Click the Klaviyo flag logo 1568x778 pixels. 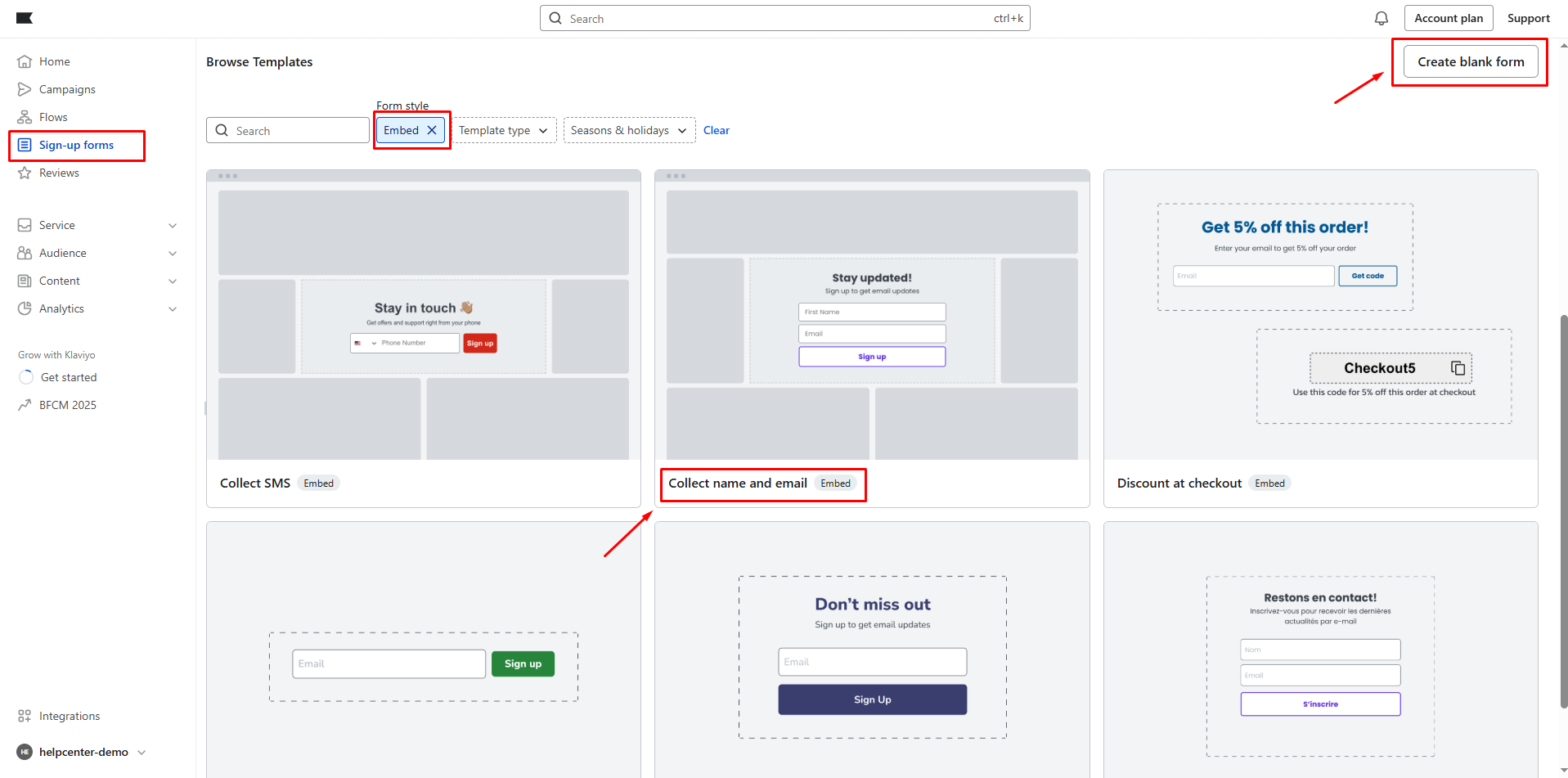pos(25,18)
